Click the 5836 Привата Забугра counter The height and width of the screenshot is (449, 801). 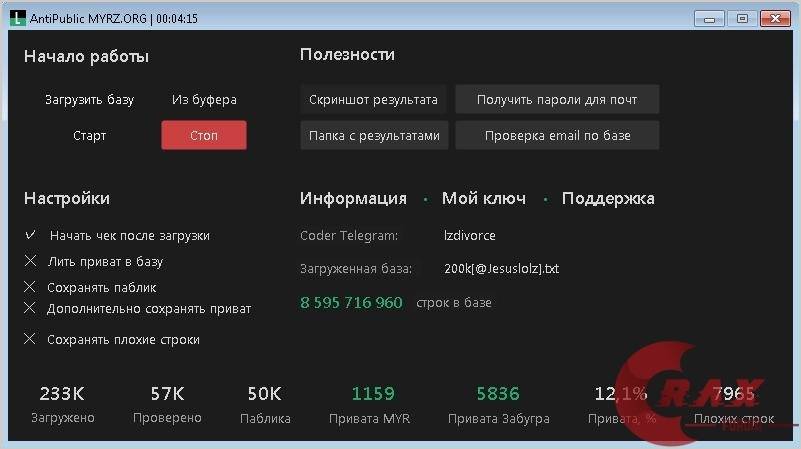pos(498,404)
